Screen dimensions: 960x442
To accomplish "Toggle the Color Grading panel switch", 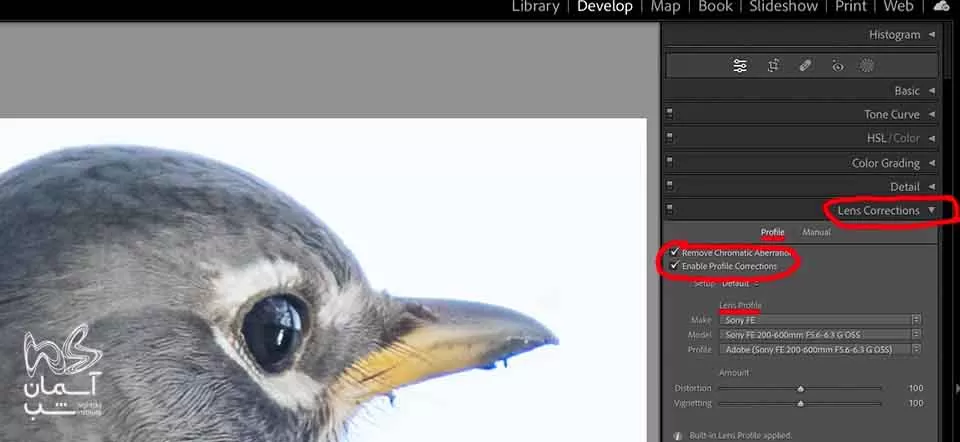I will [x=669, y=162].
